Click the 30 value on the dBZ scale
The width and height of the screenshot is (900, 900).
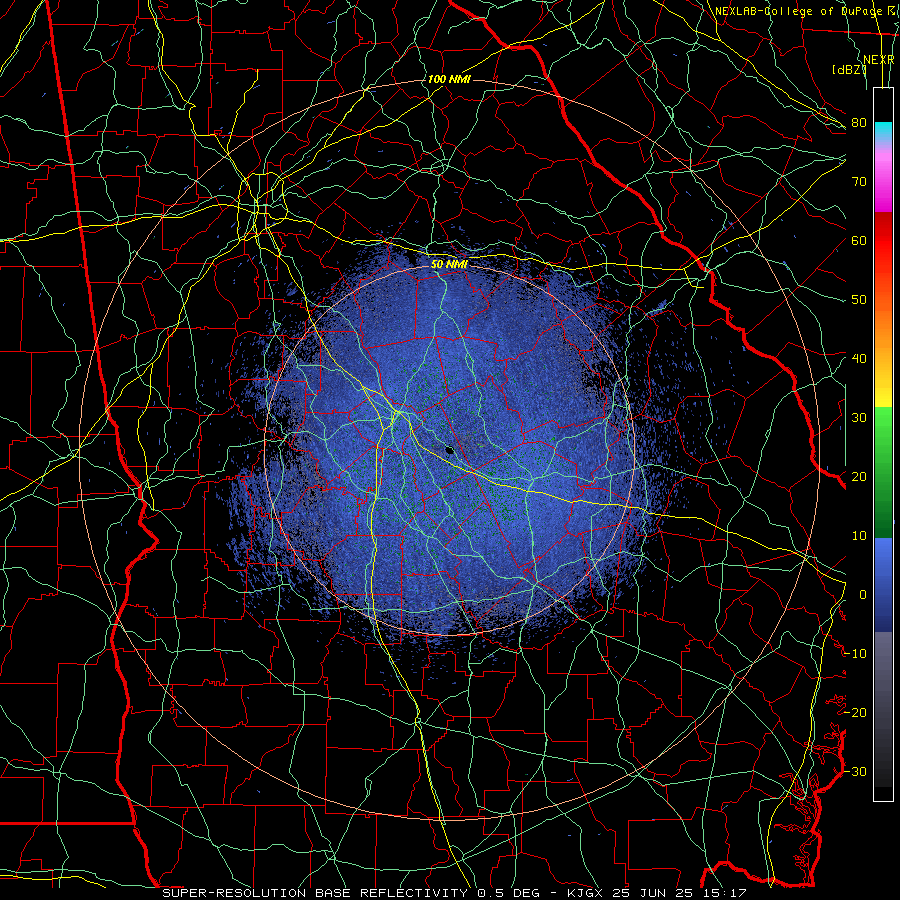click(859, 418)
